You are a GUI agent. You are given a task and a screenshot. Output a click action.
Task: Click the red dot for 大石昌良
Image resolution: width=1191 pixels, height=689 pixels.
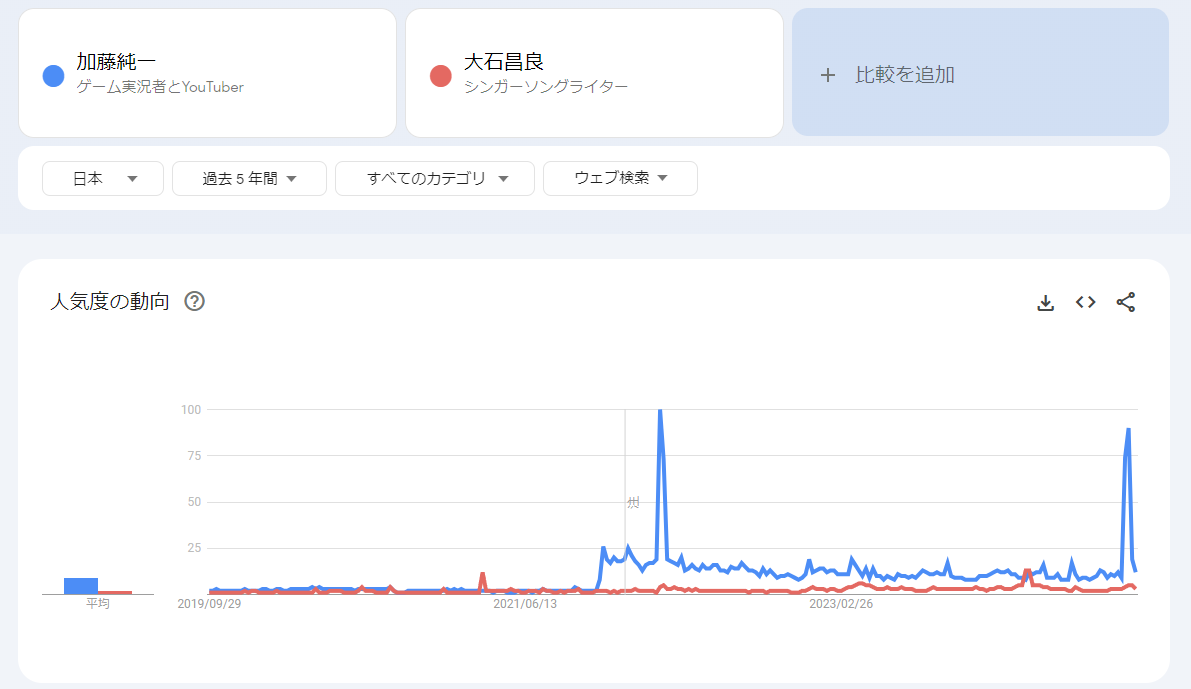(x=441, y=76)
